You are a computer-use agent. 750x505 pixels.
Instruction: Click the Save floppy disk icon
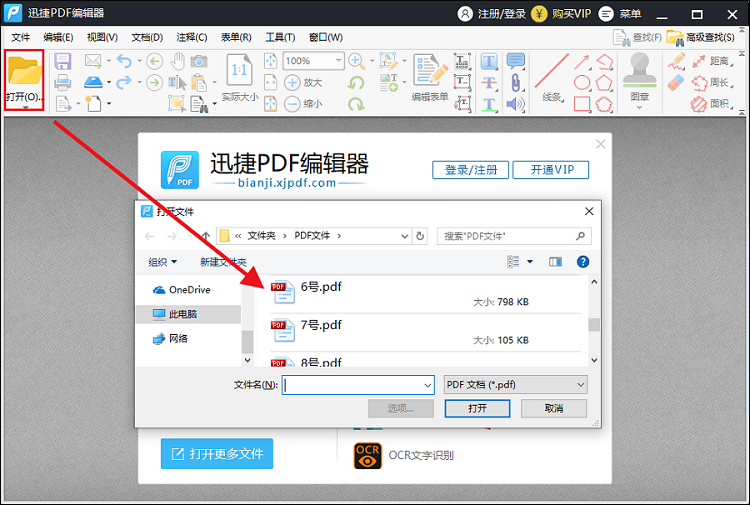[63, 62]
